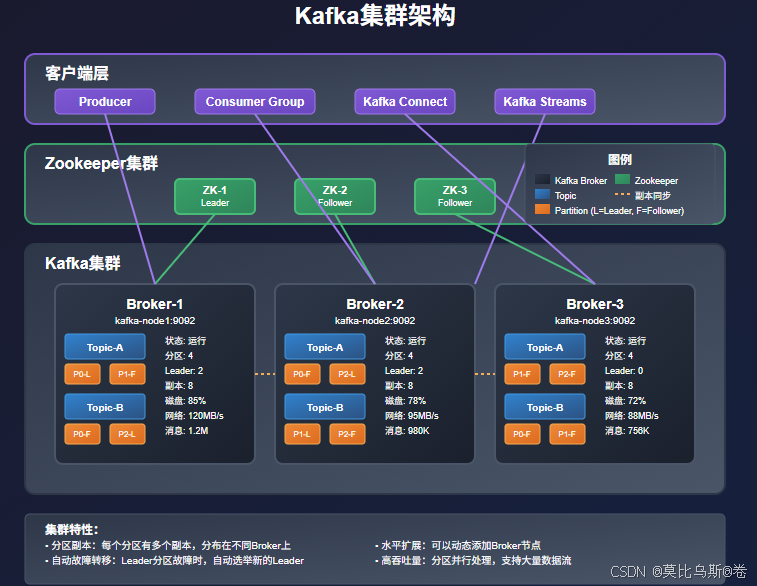Select Topic-B block in Broker-1
Image resolution: width=757 pixels, height=586 pixels.
tap(105, 407)
